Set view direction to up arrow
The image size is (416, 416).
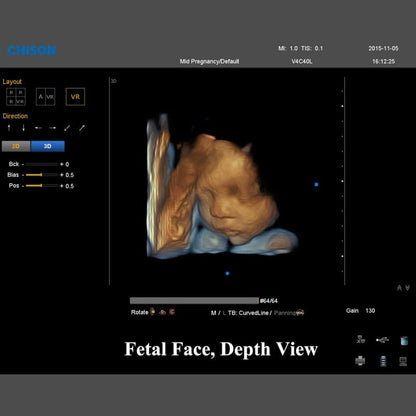[9, 128]
